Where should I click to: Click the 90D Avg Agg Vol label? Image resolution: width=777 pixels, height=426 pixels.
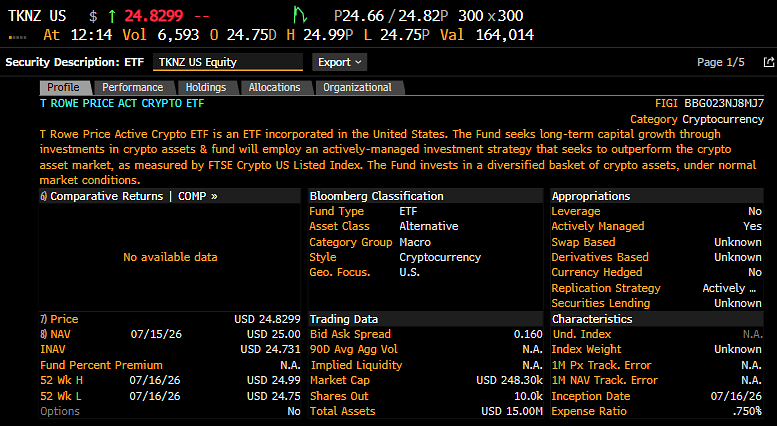pyautogui.click(x=354, y=349)
